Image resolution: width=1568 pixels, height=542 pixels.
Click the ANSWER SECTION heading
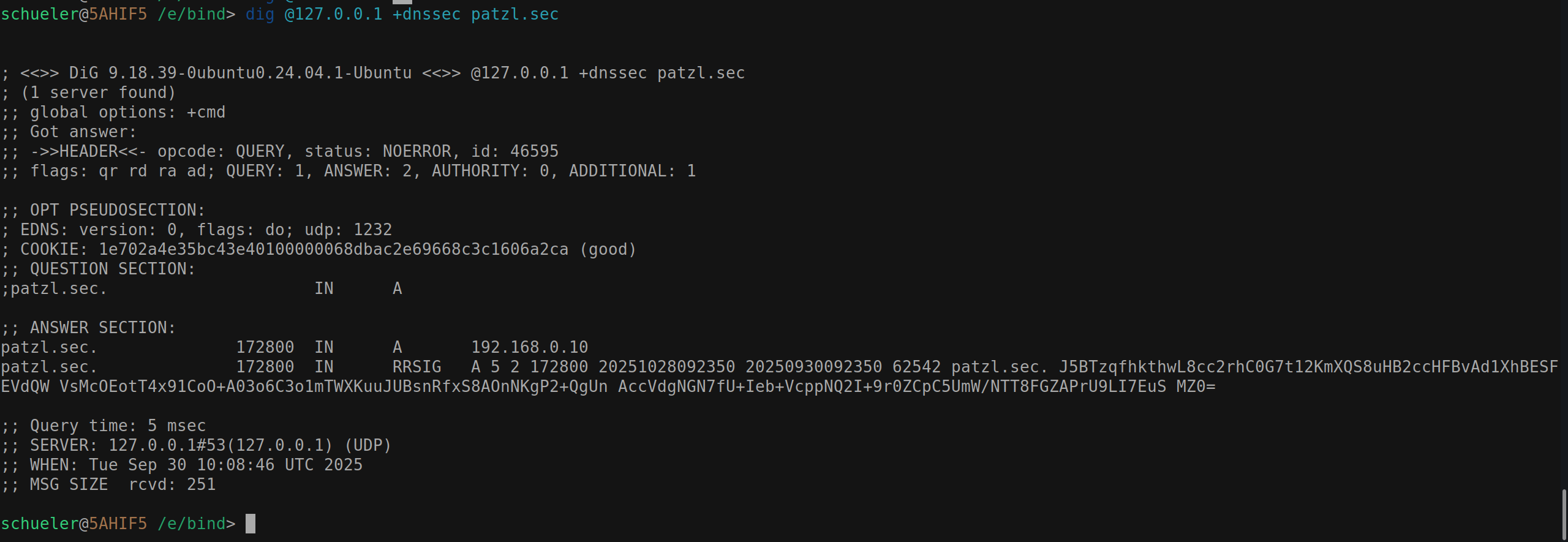(x=102, y=328)
